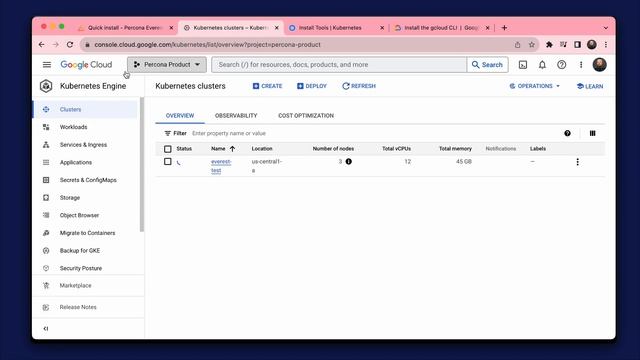
Task: Sort clusters by Name column
Action: pos(223,149)
